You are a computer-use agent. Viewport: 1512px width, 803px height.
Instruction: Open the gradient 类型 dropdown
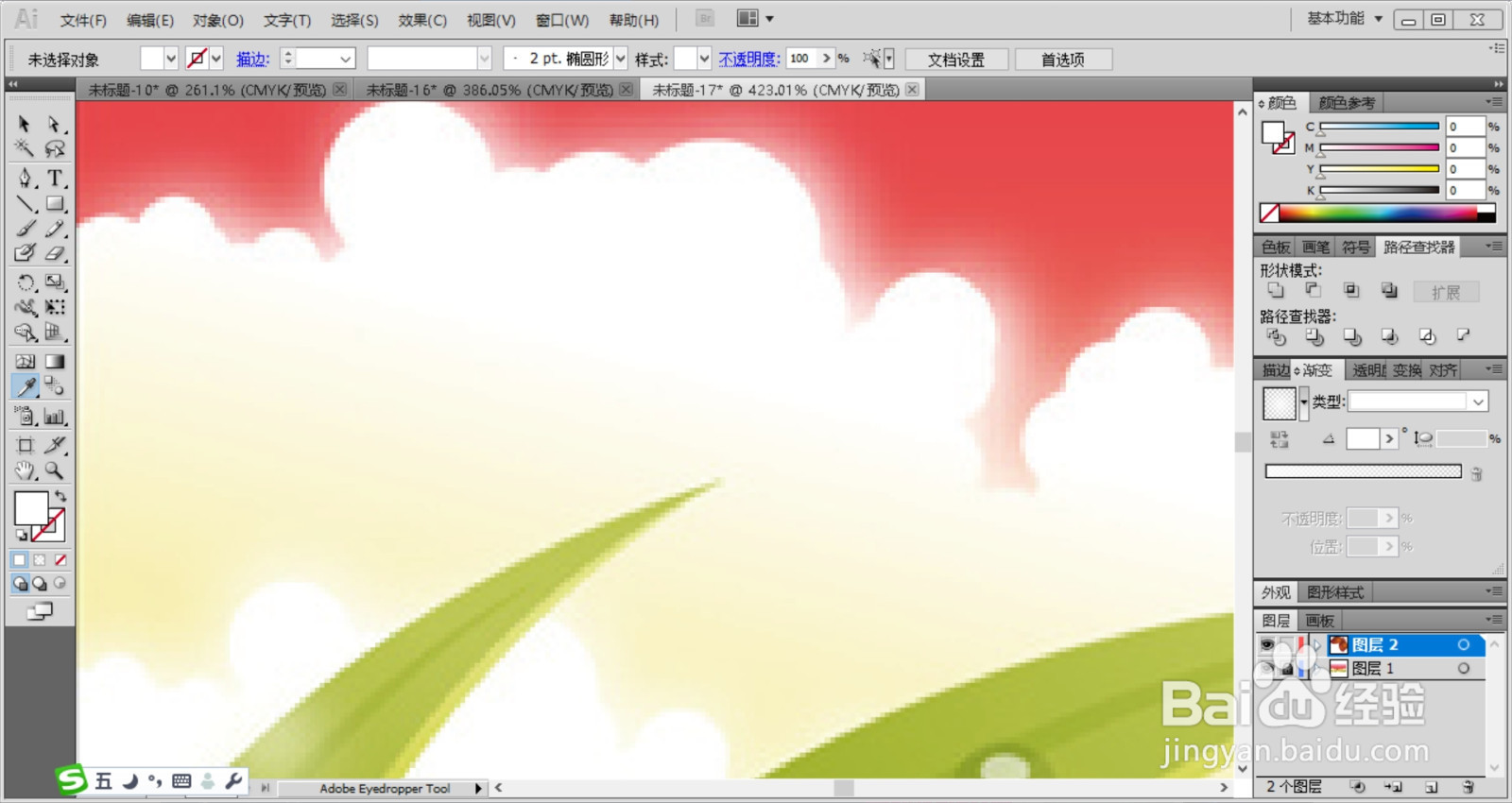(x=1479, y=401)
